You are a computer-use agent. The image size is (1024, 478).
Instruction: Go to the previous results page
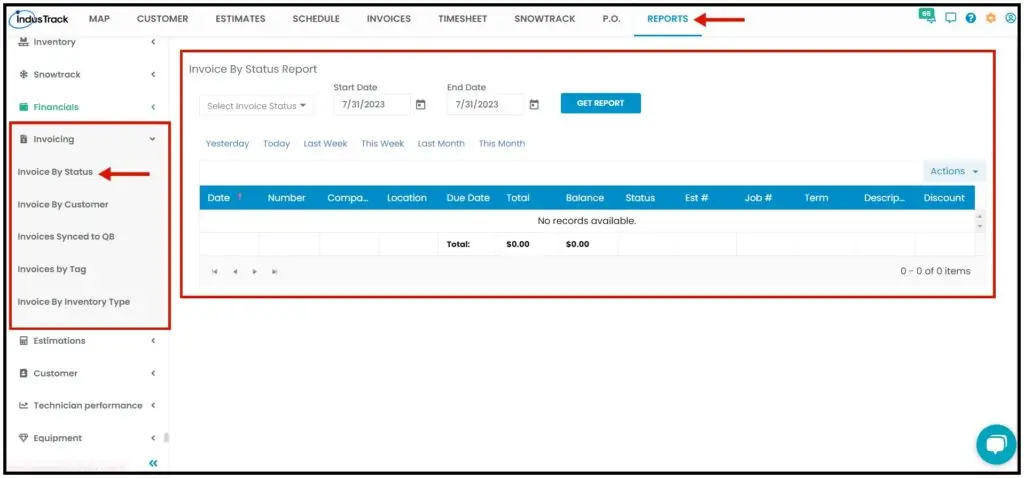click(234, 272)
